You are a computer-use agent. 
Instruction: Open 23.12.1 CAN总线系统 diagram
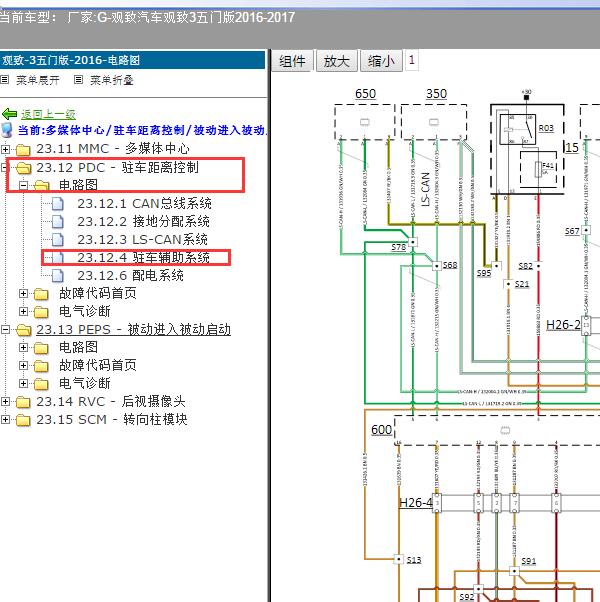pyautogui.click(x=144, y=203)
